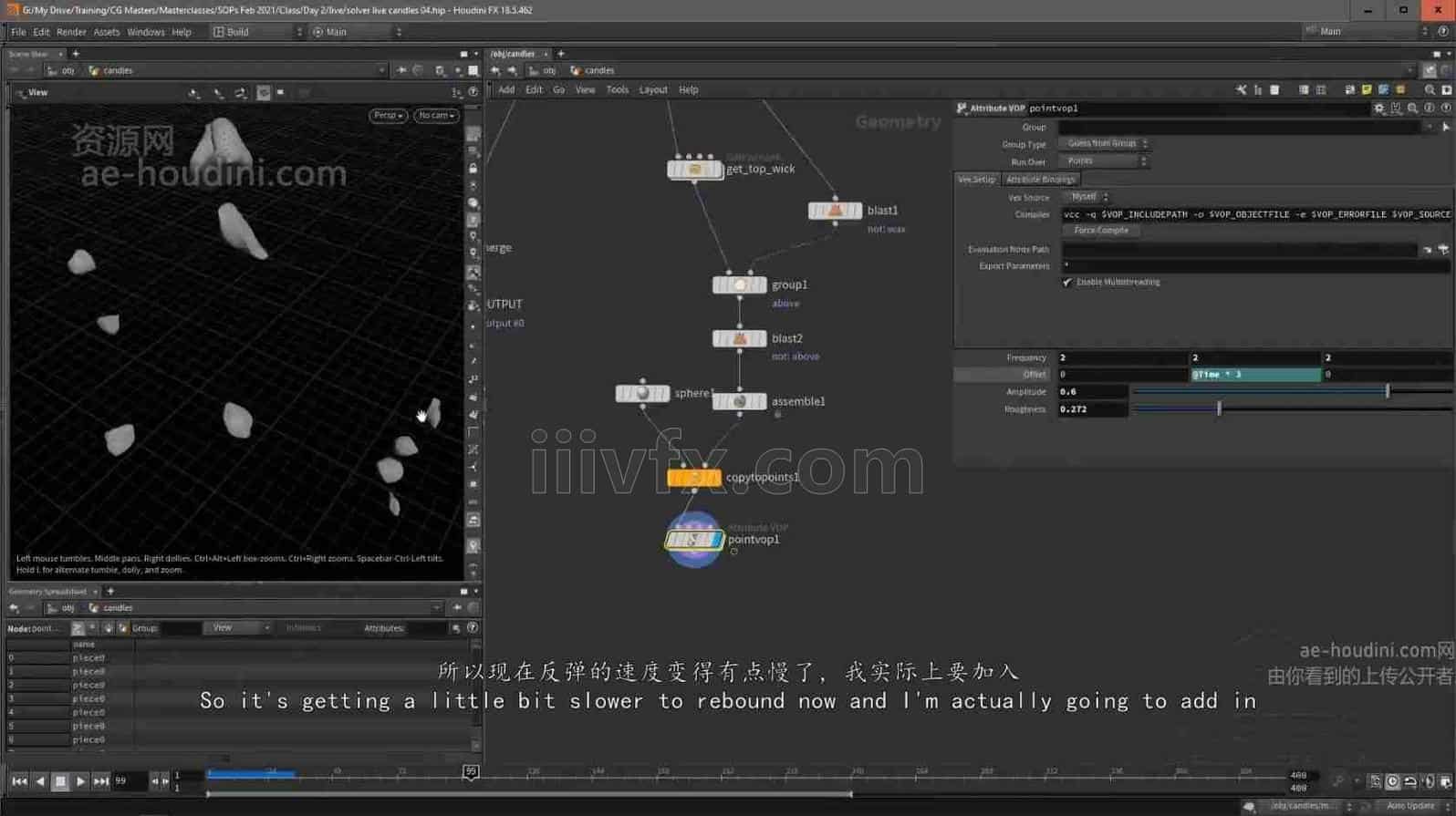This screenshot has width=1456, height=816.
Task: Switch to the Attribute Bindings tab
Action: [x=1040, y=180]
